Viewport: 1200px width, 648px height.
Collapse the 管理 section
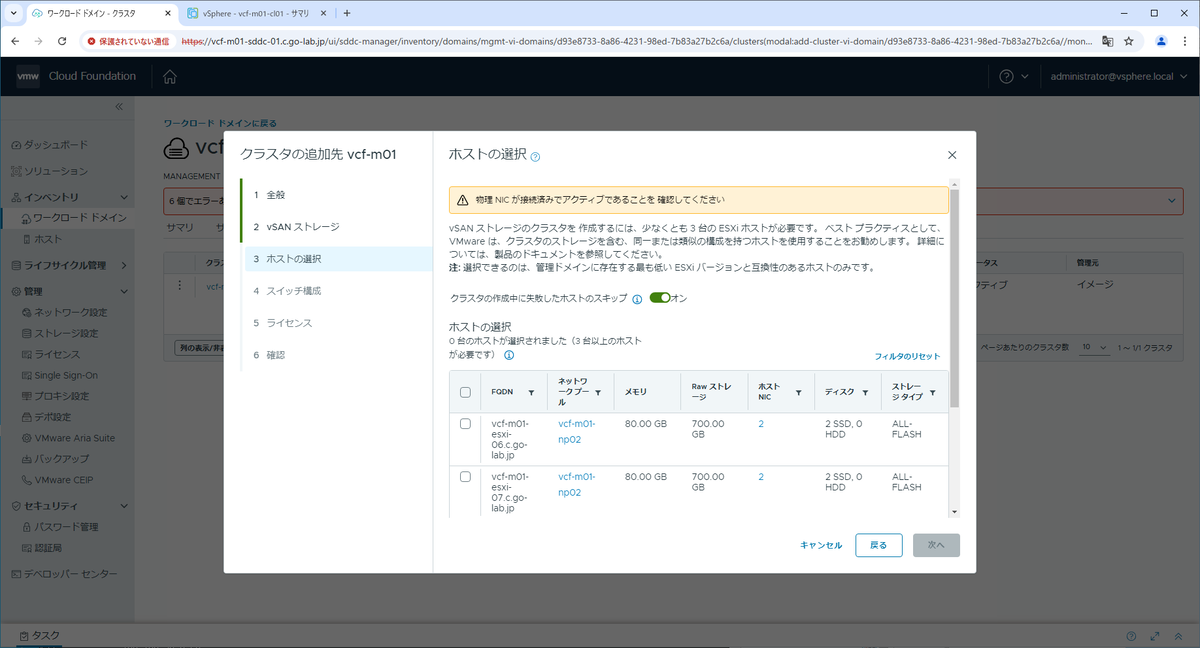[x=124, y=291]
